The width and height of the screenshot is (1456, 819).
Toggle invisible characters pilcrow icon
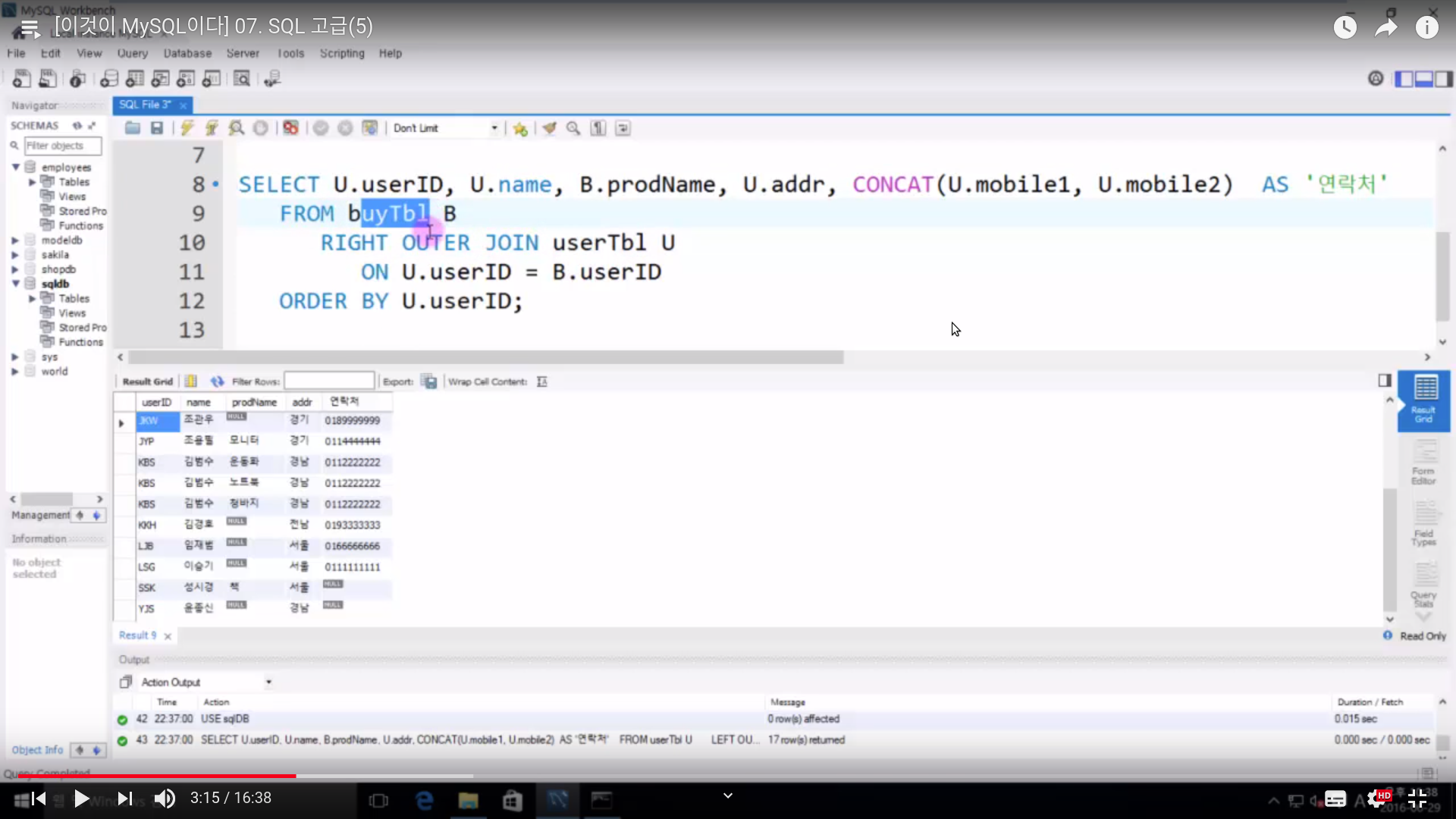[598, 128]
